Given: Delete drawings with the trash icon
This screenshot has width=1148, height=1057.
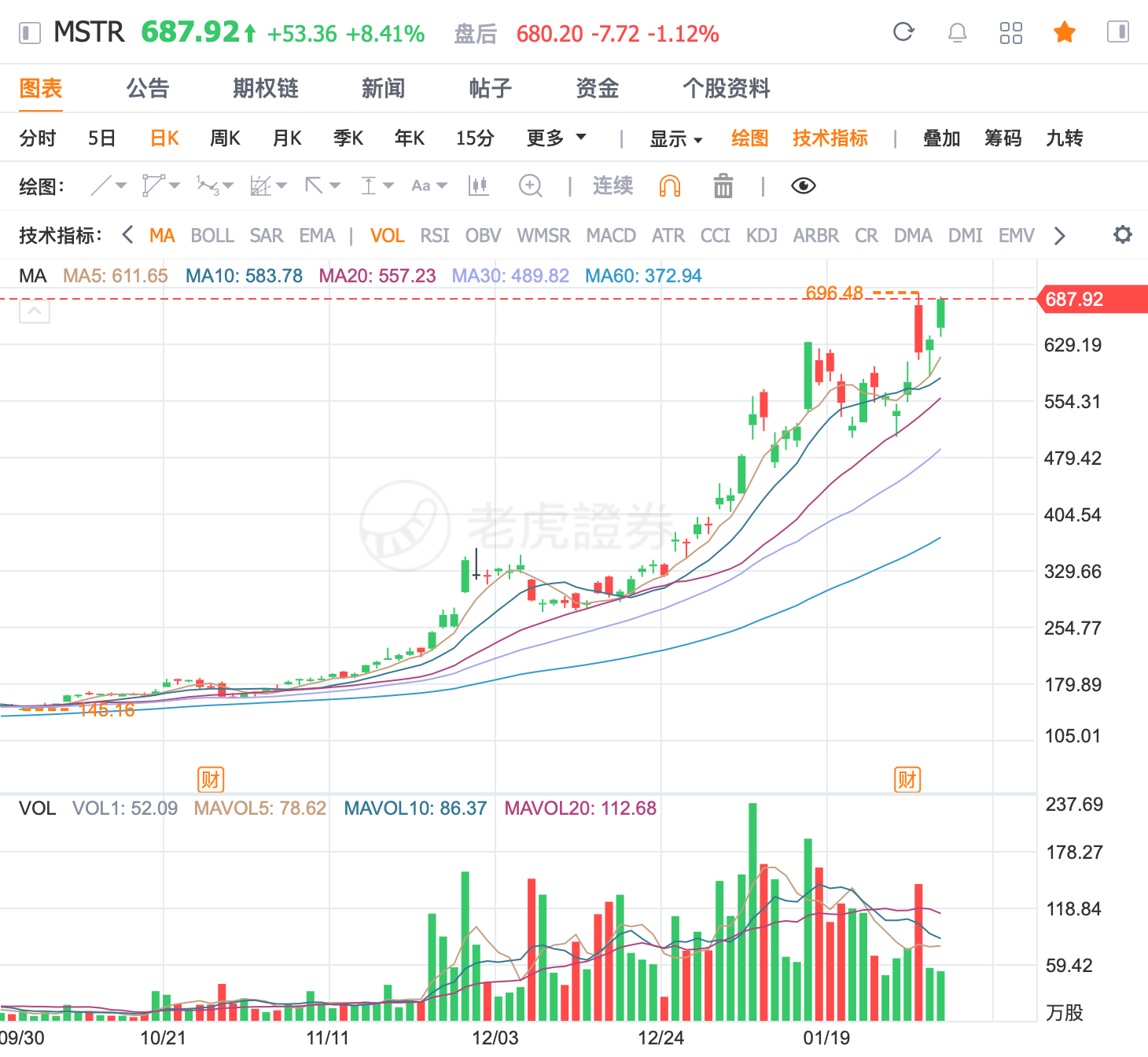Looking at the screenshot, I should [x=723, y=186].
